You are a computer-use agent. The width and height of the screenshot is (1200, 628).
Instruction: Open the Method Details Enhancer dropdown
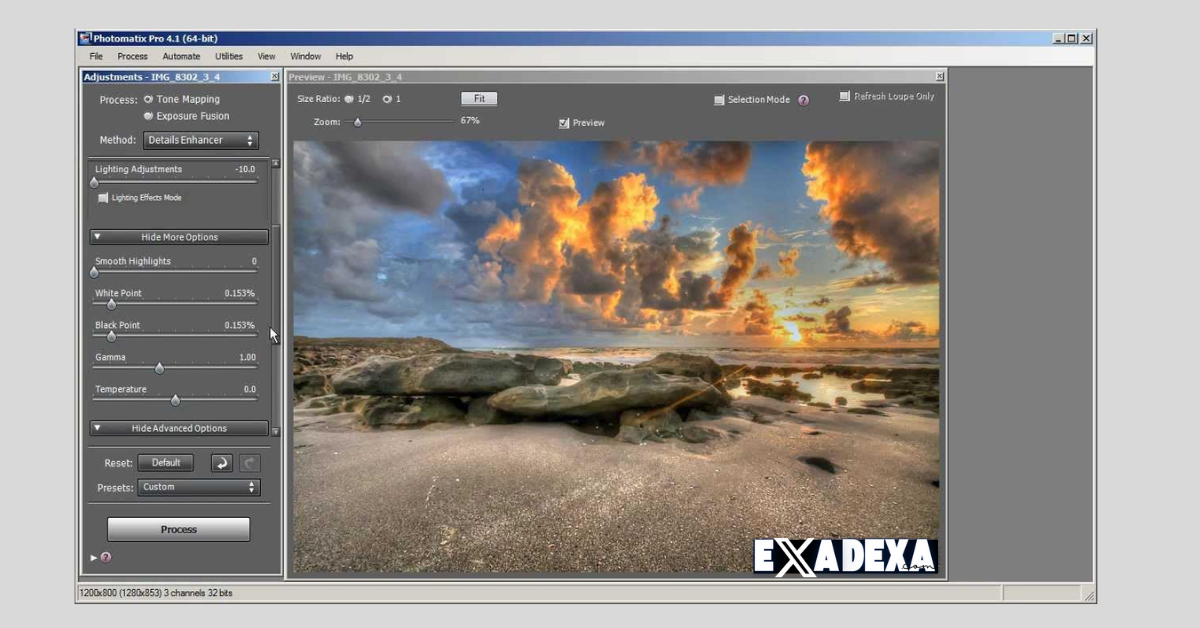coord(200,140)
